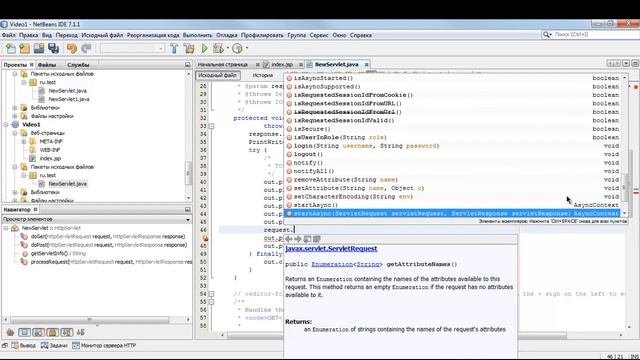
Task: Switch to the Службы tab
Action: tap(78, 65)
